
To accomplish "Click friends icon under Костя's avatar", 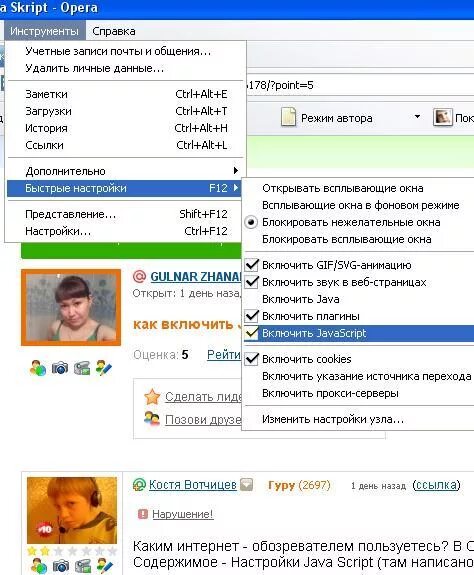I will coord(38,565).
